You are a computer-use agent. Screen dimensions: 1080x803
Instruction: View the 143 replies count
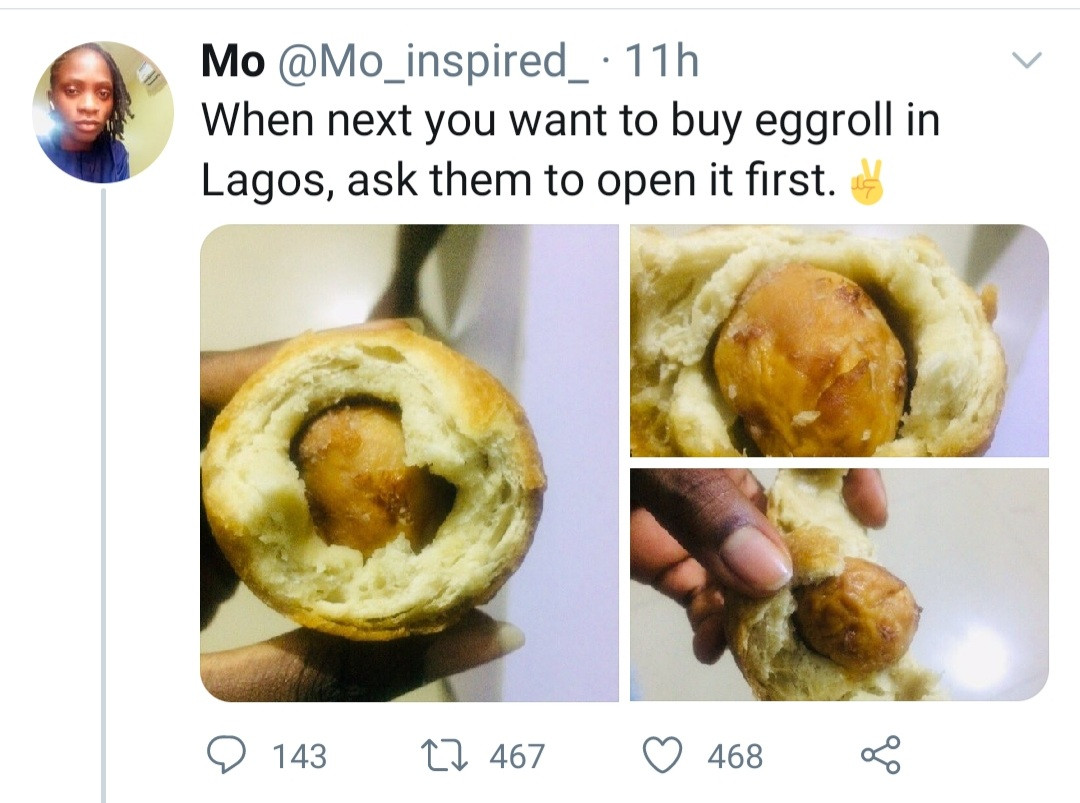[x=299, y=756]
